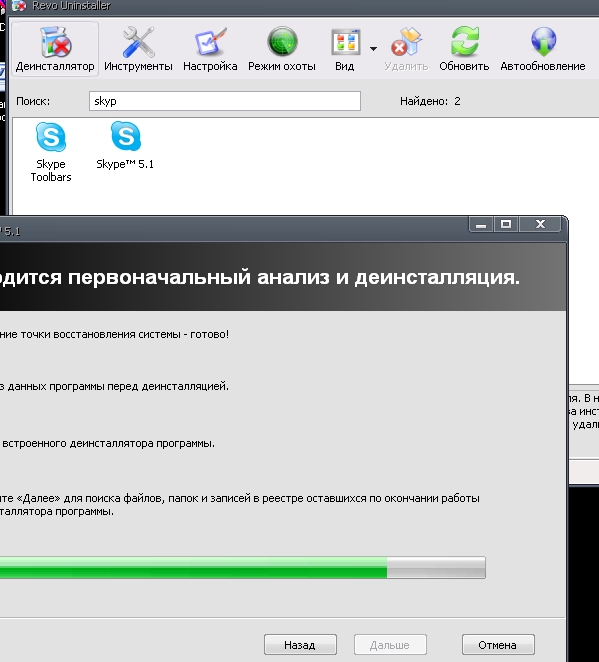Image resolution: width=599 pixels, height=662 pixels.
Task: Click the dialog heading 'первоначальный анализ и деинсталляция'
Action: point(294,277)
